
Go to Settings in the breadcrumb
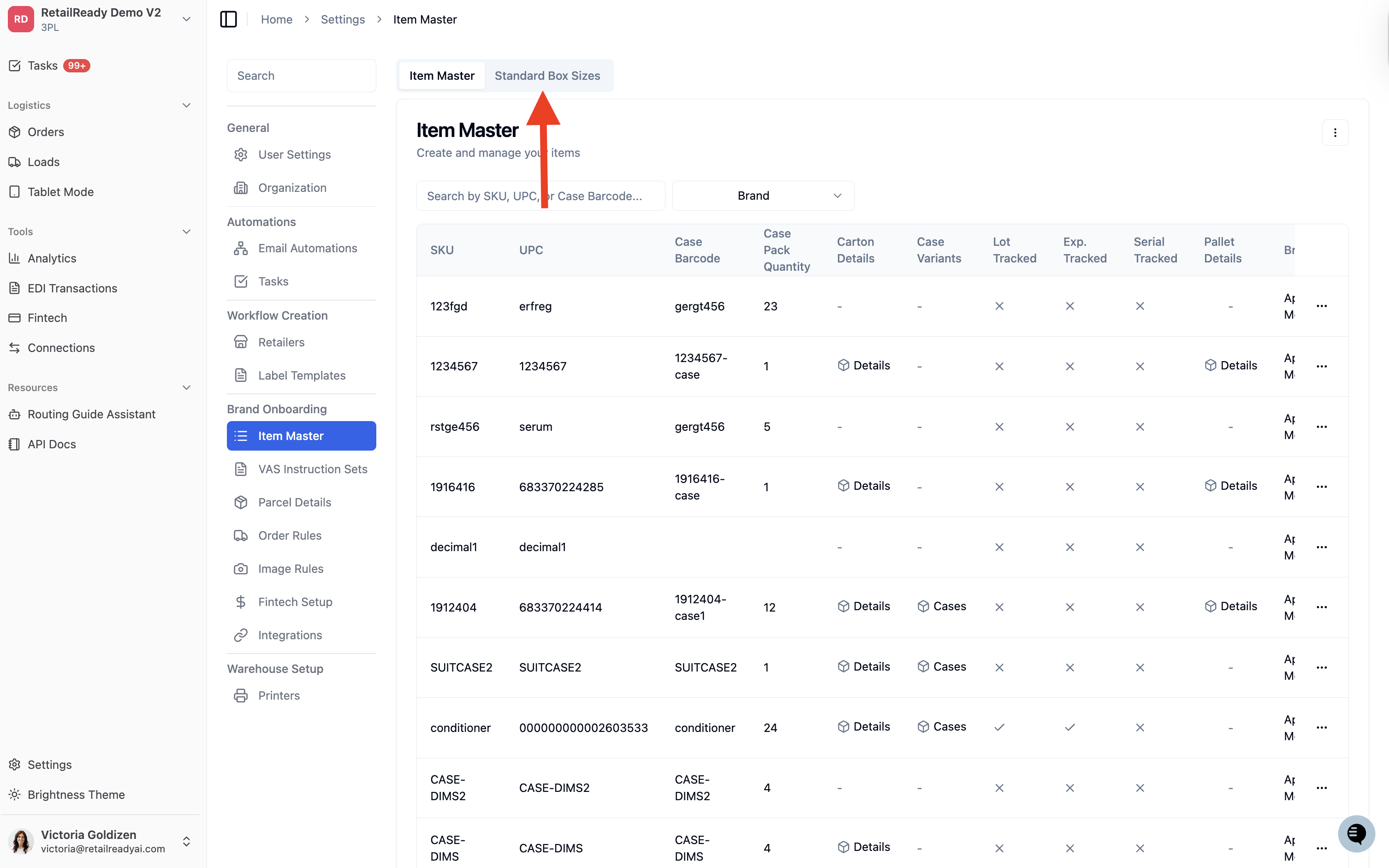pyautogui.click(x=343, y=19)
